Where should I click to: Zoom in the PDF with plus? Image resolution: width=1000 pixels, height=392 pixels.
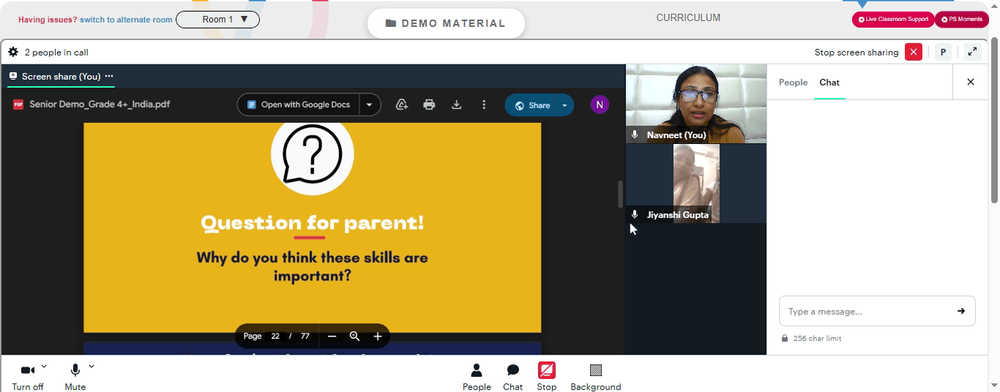tap(378, 336)
